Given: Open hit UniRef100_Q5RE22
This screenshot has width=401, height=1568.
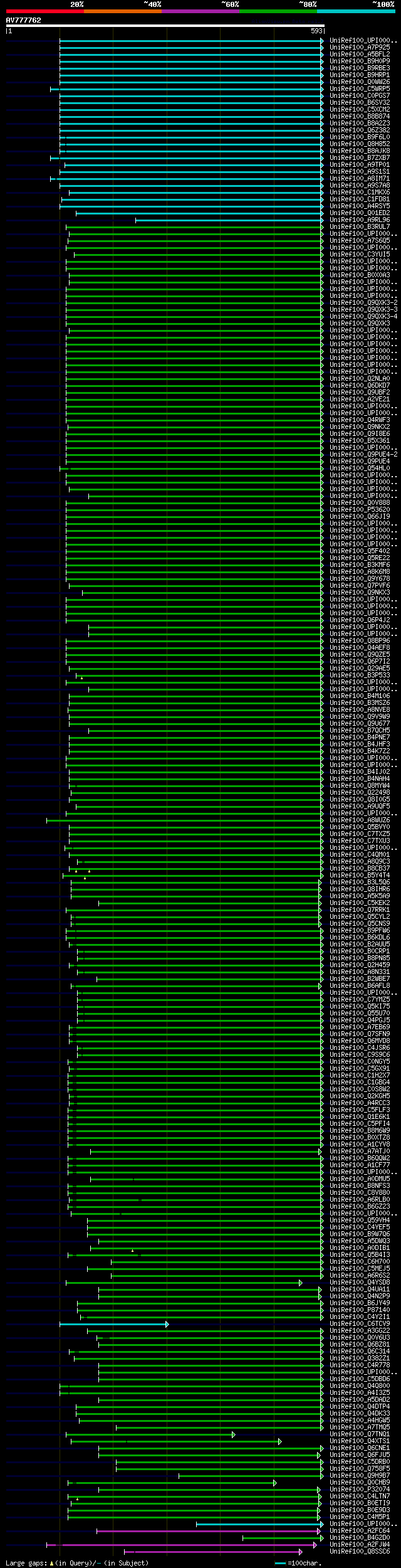Looking at the screenshot, I should 360,558.
